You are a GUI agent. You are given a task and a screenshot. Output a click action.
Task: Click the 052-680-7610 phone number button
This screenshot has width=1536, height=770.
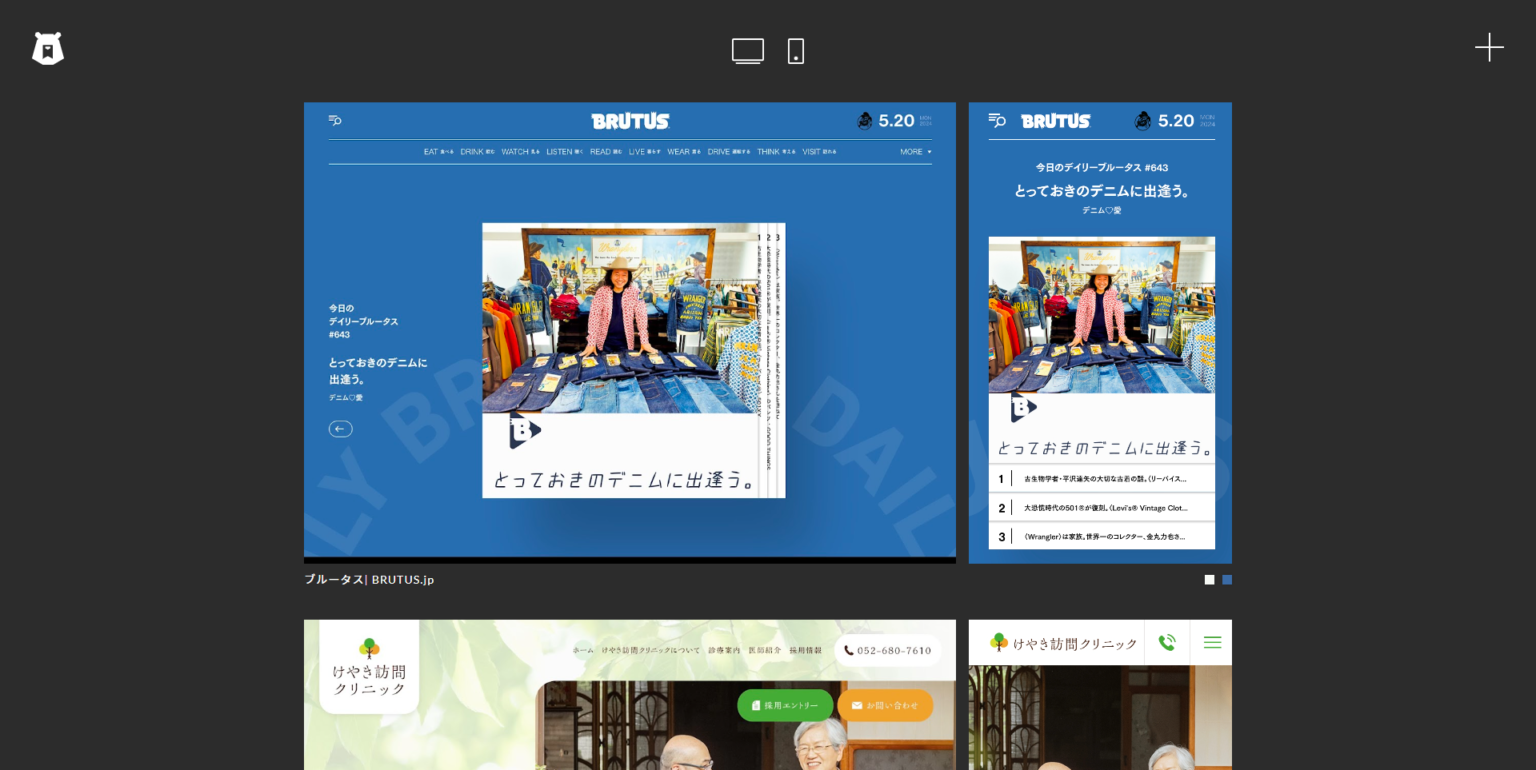pyautogui.click(x=888, y=650)
